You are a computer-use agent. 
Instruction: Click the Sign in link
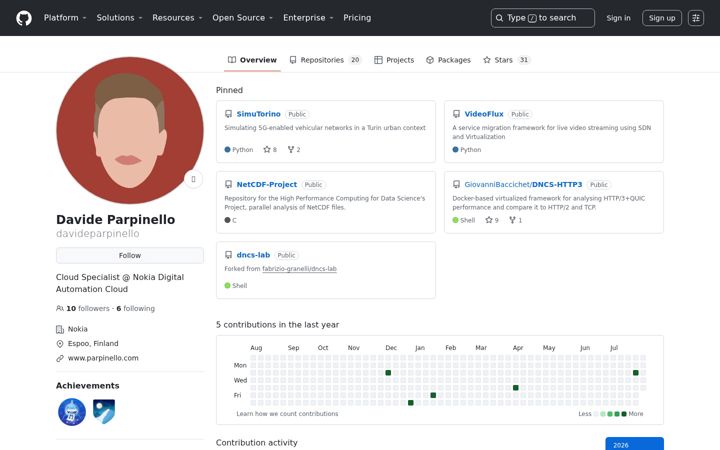click(x=618, y=18)
